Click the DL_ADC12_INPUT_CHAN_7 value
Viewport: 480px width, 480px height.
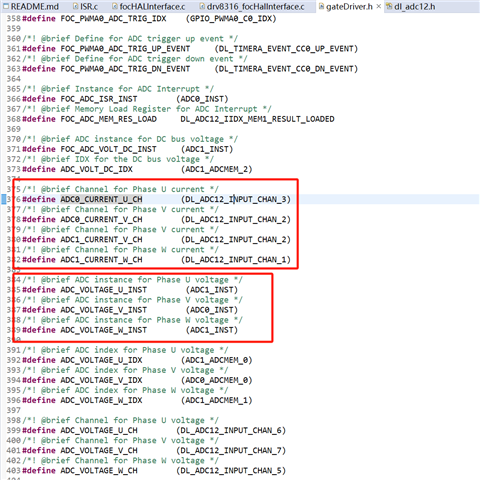(231, 450)
